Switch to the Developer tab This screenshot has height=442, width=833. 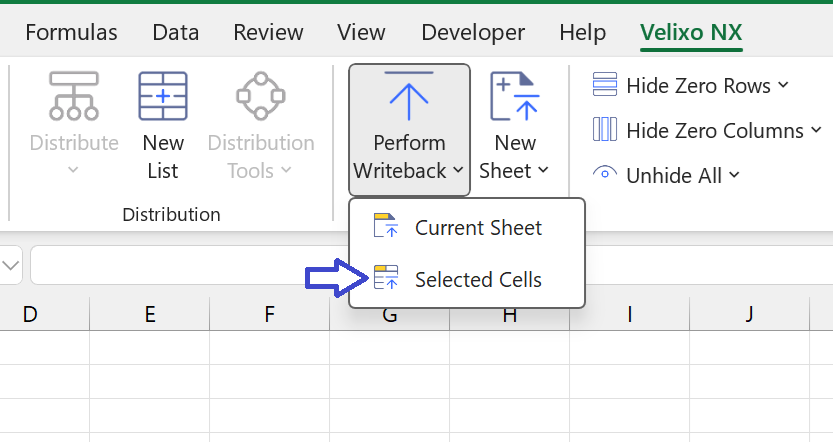click(473, 32)
